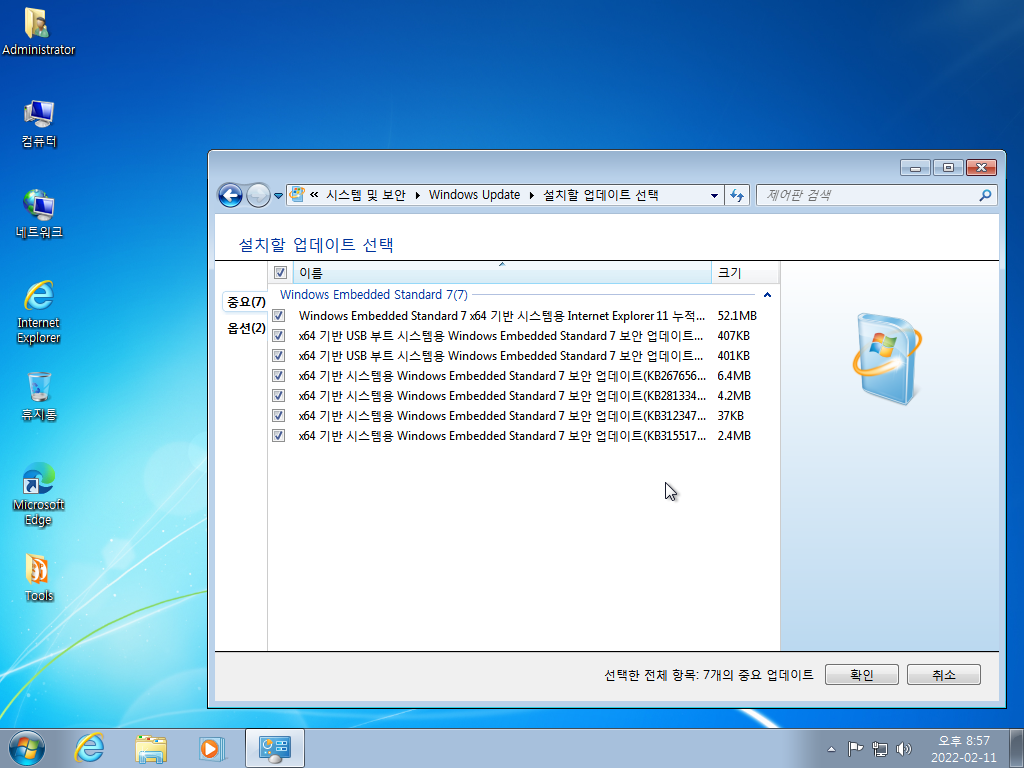
Task: Sort by the 크기 column header
Action: 745,273
